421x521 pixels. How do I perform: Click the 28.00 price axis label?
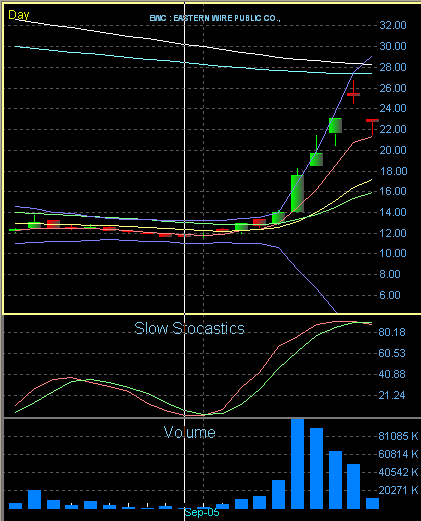click(x=393, y=67)
